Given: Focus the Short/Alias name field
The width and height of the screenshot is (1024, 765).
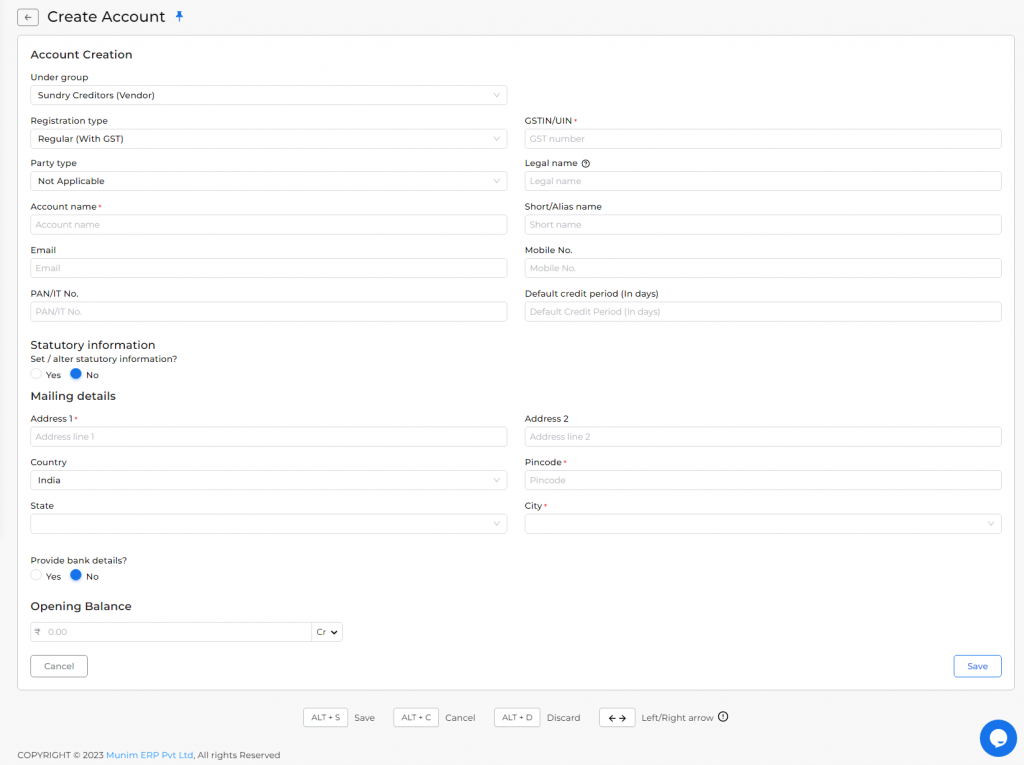Looking at the screenshot, I should (x=763, y=225).
